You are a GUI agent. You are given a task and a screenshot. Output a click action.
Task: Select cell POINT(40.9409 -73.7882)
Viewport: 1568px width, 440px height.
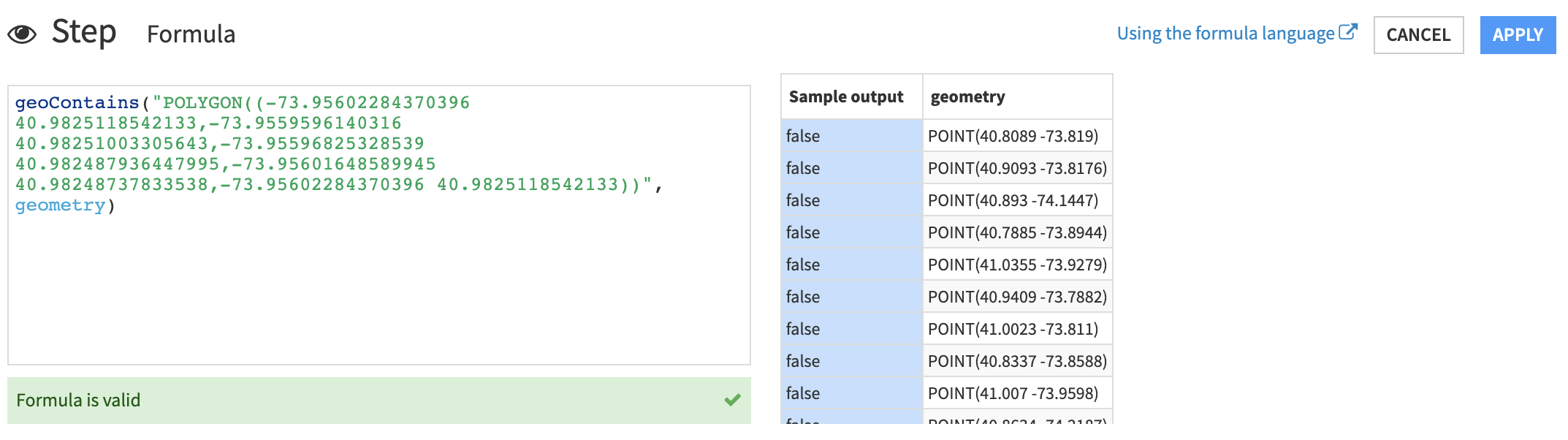1017,297
